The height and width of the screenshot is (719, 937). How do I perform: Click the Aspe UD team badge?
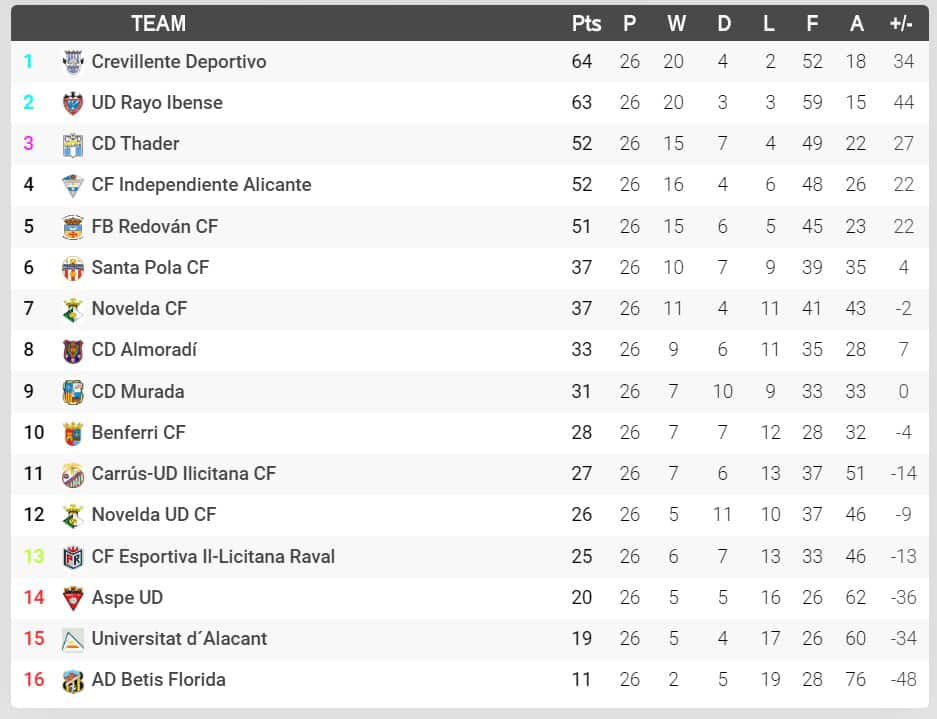(73, 598)
